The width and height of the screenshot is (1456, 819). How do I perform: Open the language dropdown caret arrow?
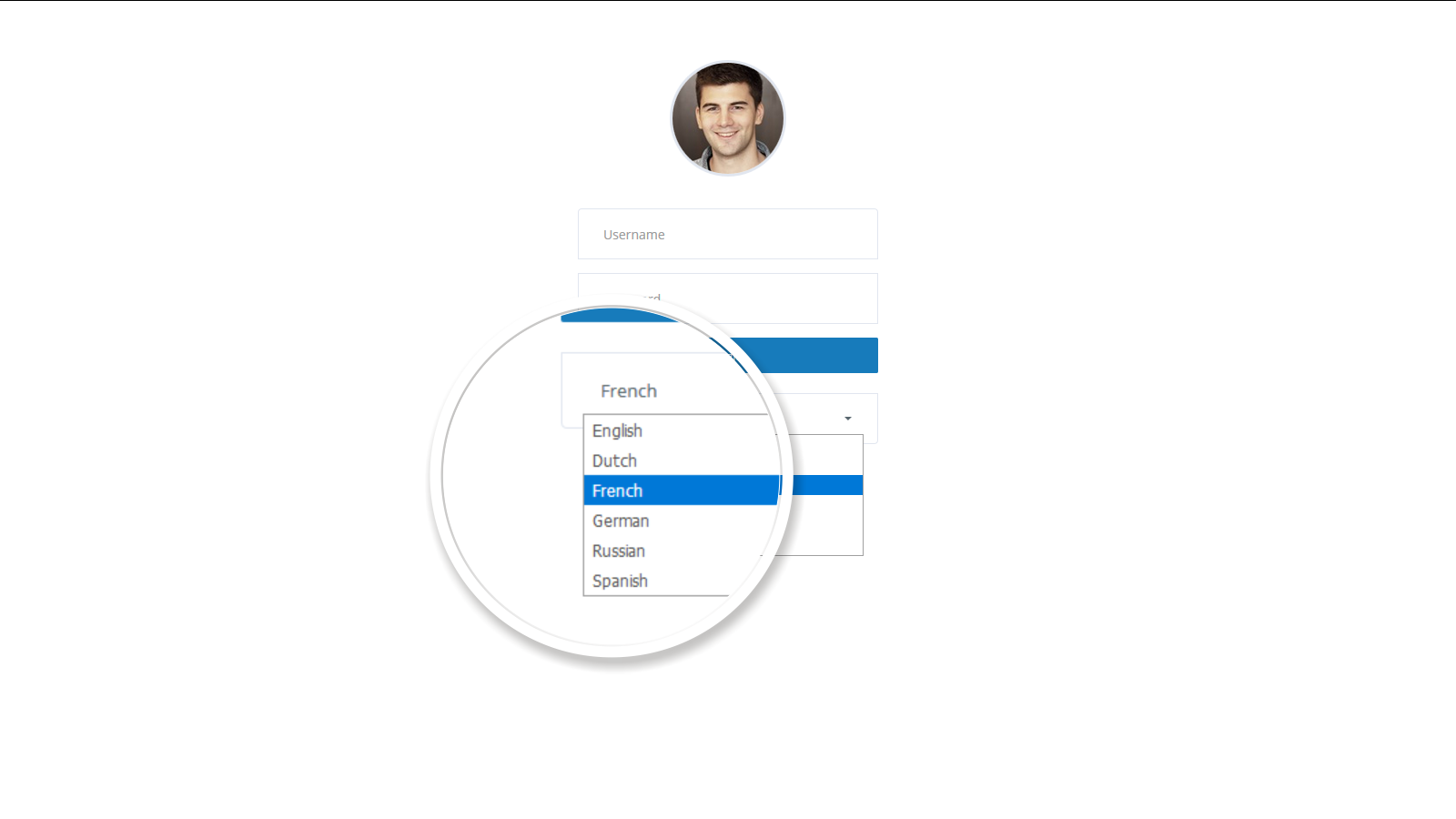point(848,419)
